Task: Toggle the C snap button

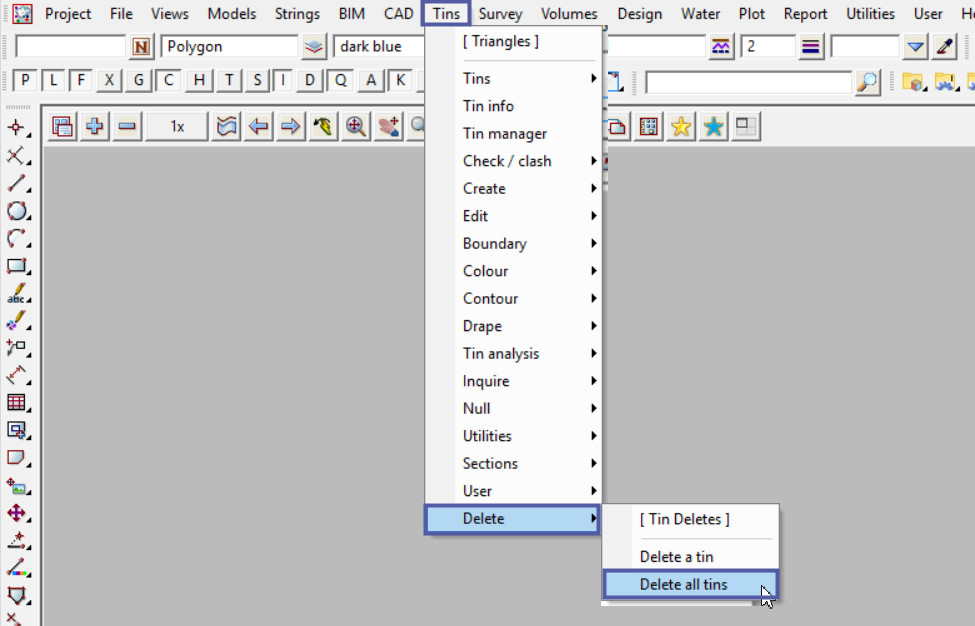Action: (x=168, y=80)
